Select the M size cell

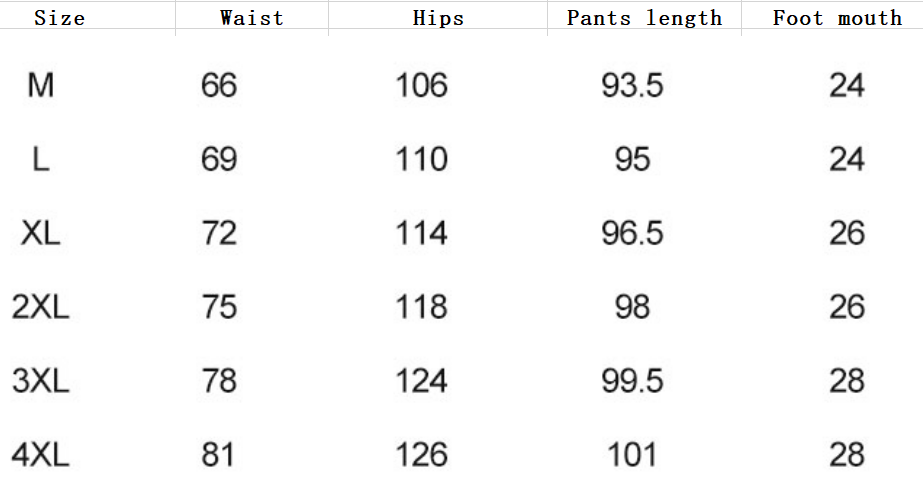(40, 86)
